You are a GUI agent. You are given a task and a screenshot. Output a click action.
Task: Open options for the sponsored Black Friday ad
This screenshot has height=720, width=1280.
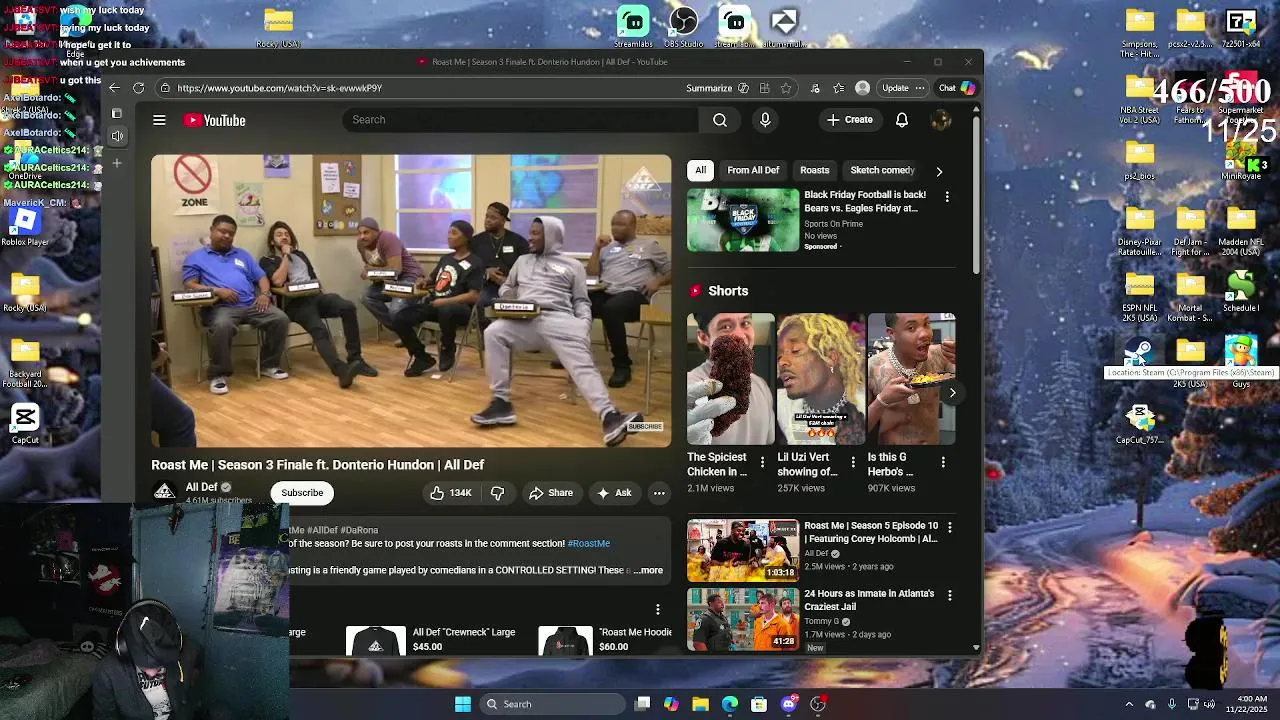click(947, 197)
